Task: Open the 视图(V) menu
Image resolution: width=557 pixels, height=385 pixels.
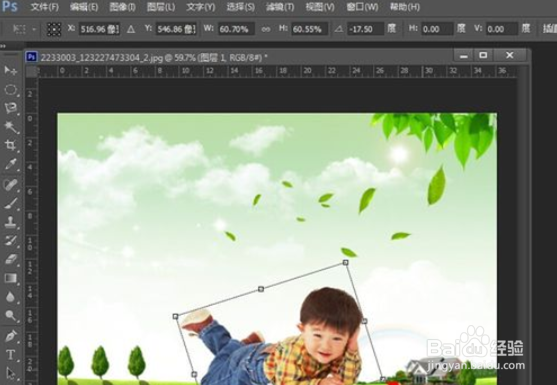Action: pos(320,7)
